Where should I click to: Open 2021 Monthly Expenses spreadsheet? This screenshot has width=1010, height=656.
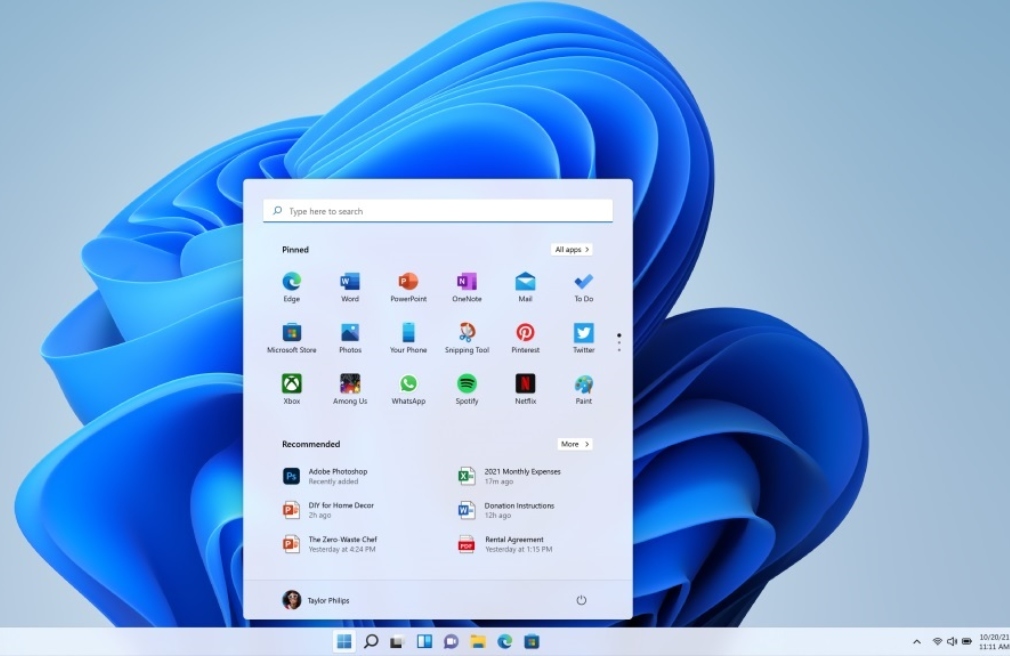(510, 476)
